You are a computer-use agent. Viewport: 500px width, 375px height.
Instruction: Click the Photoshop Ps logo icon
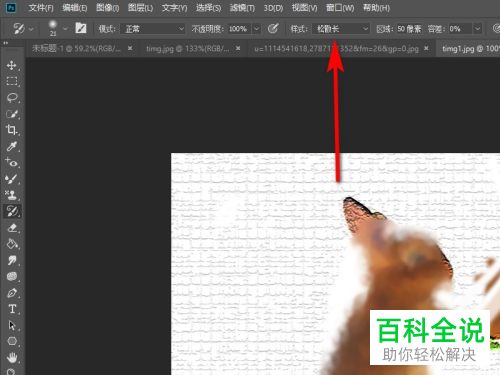tap(11, 8)
